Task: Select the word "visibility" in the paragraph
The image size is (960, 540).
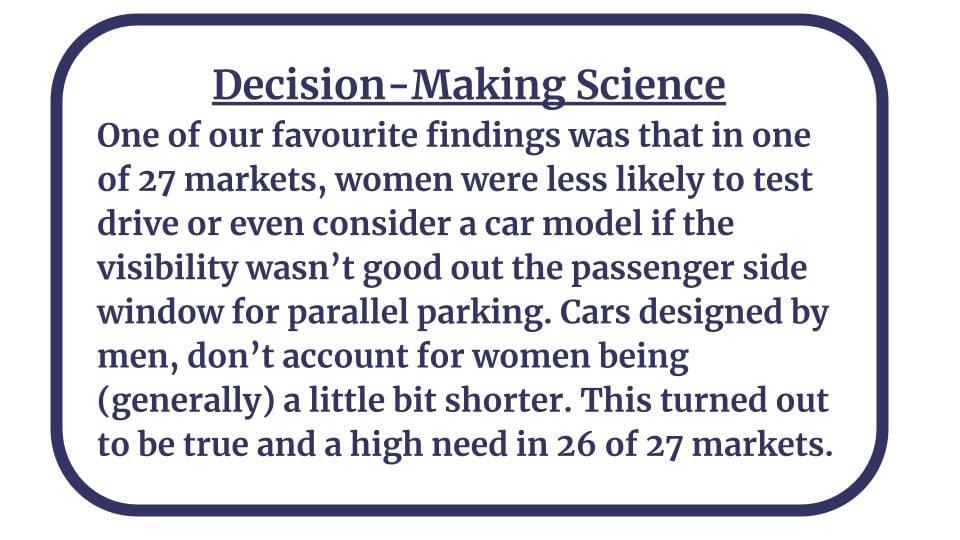Action: (x=167, y=269)
